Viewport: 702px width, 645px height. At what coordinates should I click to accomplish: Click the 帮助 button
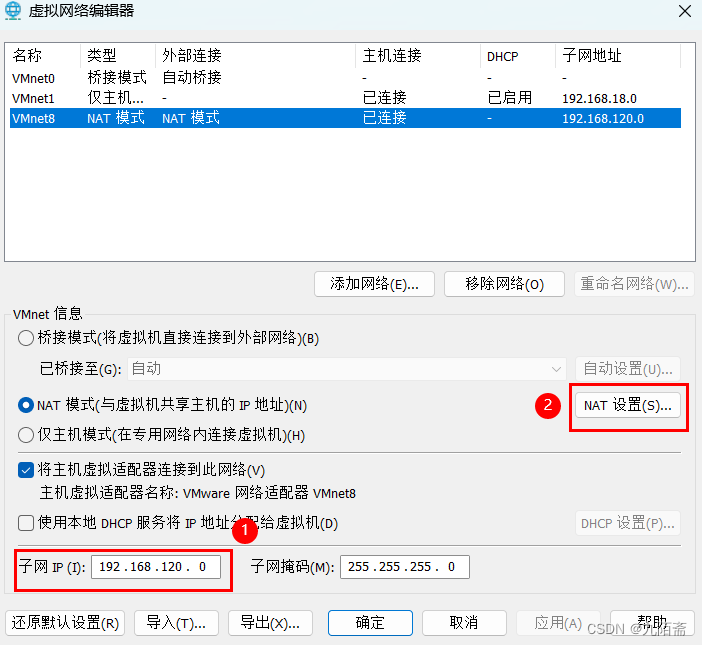(652, 623)
